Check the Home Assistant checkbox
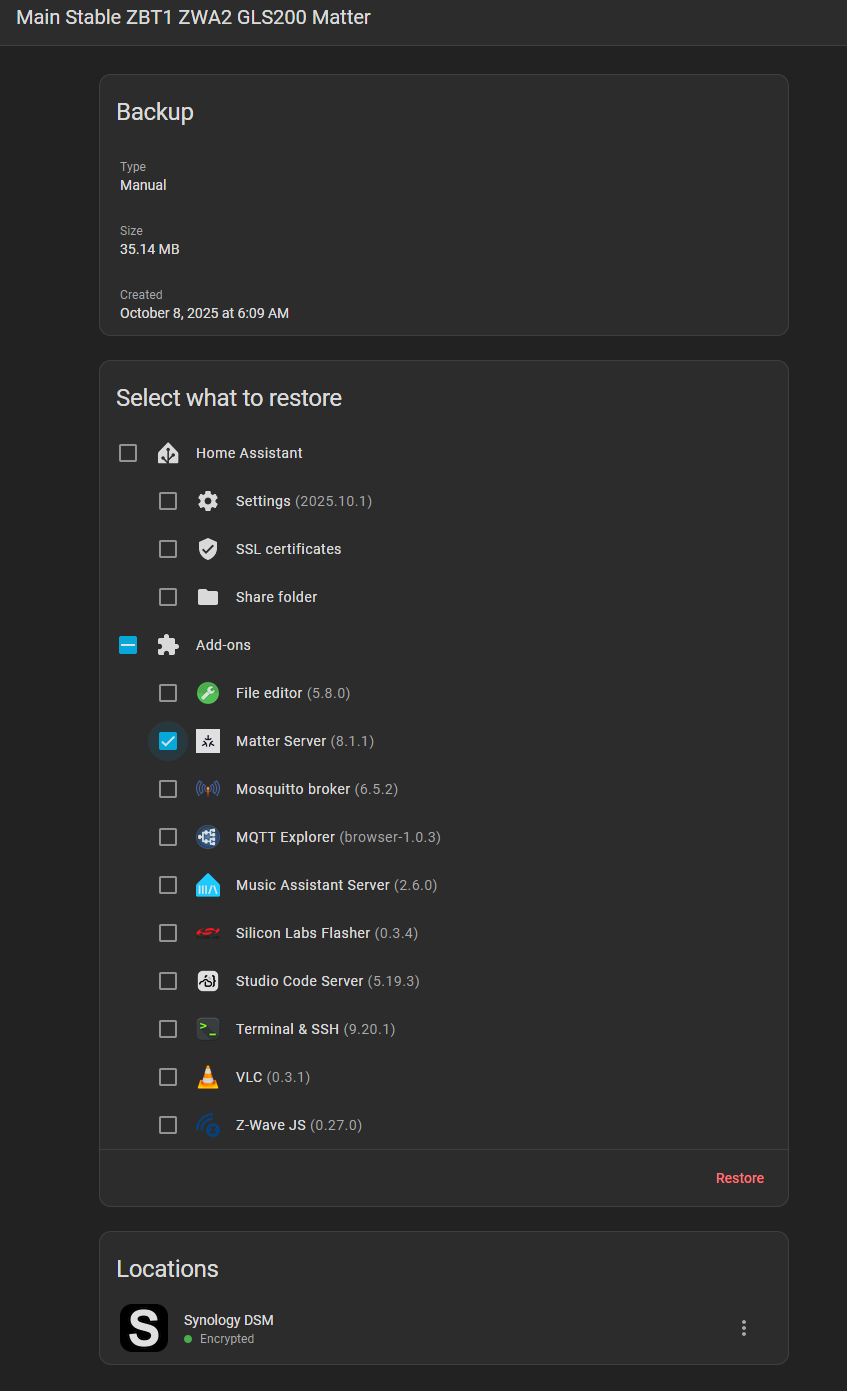The width and height of the screenshot is (847, 1391). pyautogui.click(x=128, y=453)
